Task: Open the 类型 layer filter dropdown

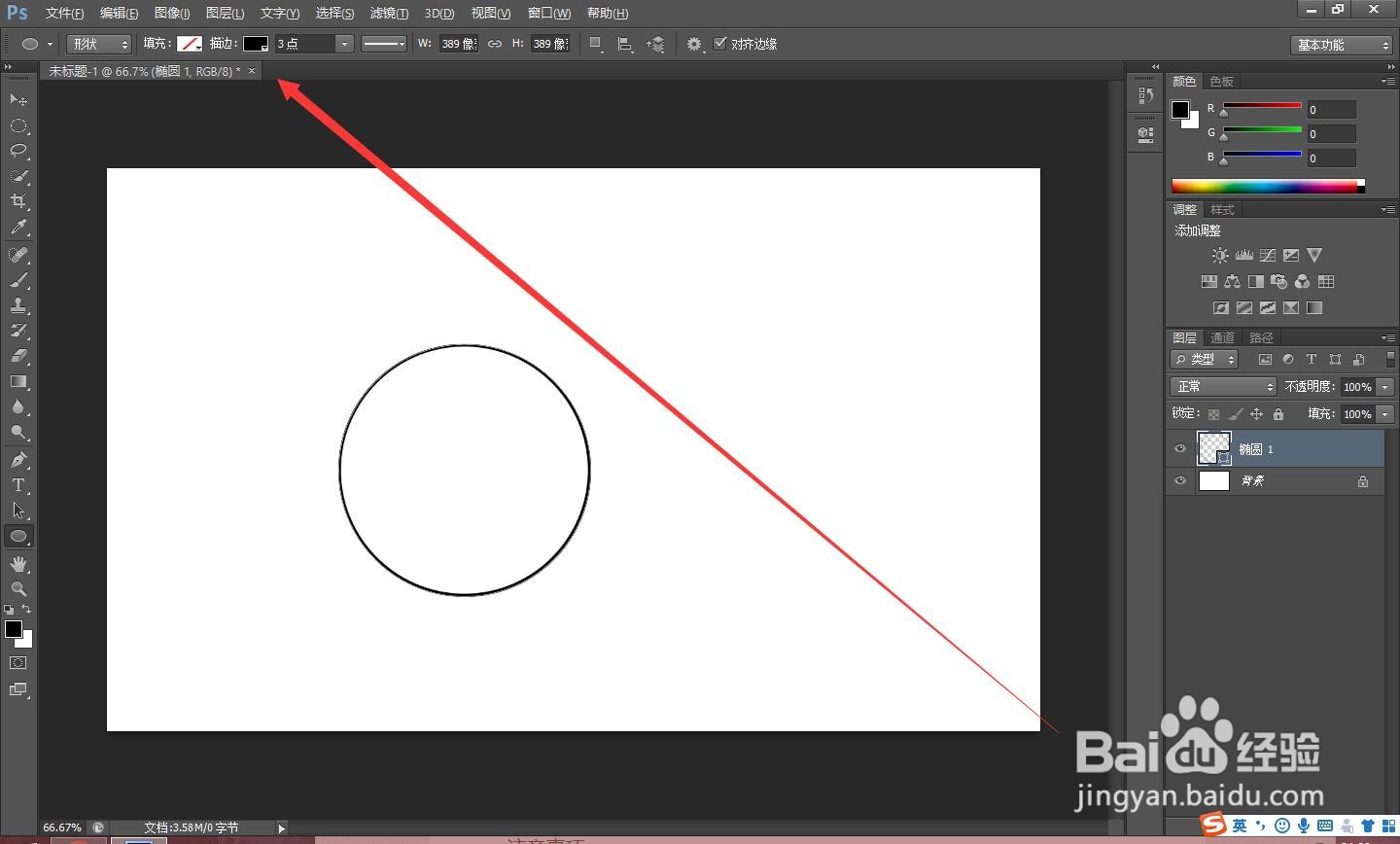Action: [1204, 360]
